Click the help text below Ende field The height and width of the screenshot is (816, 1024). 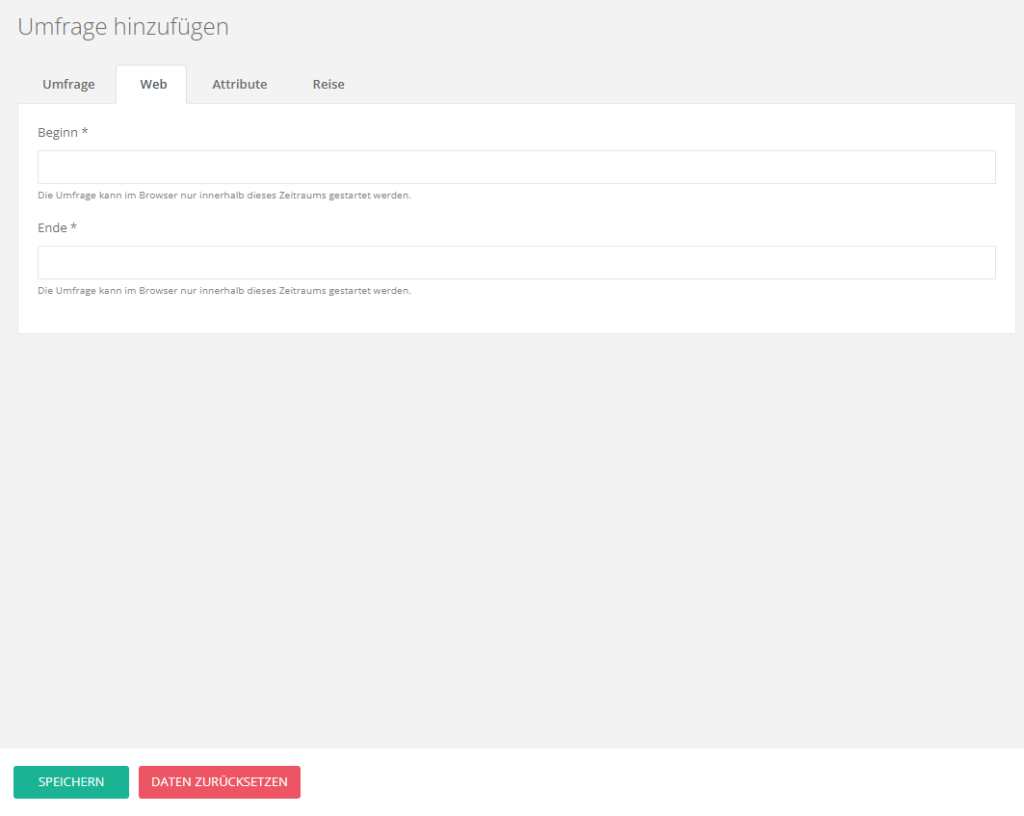pyautogui.click(x=224, y=291)
